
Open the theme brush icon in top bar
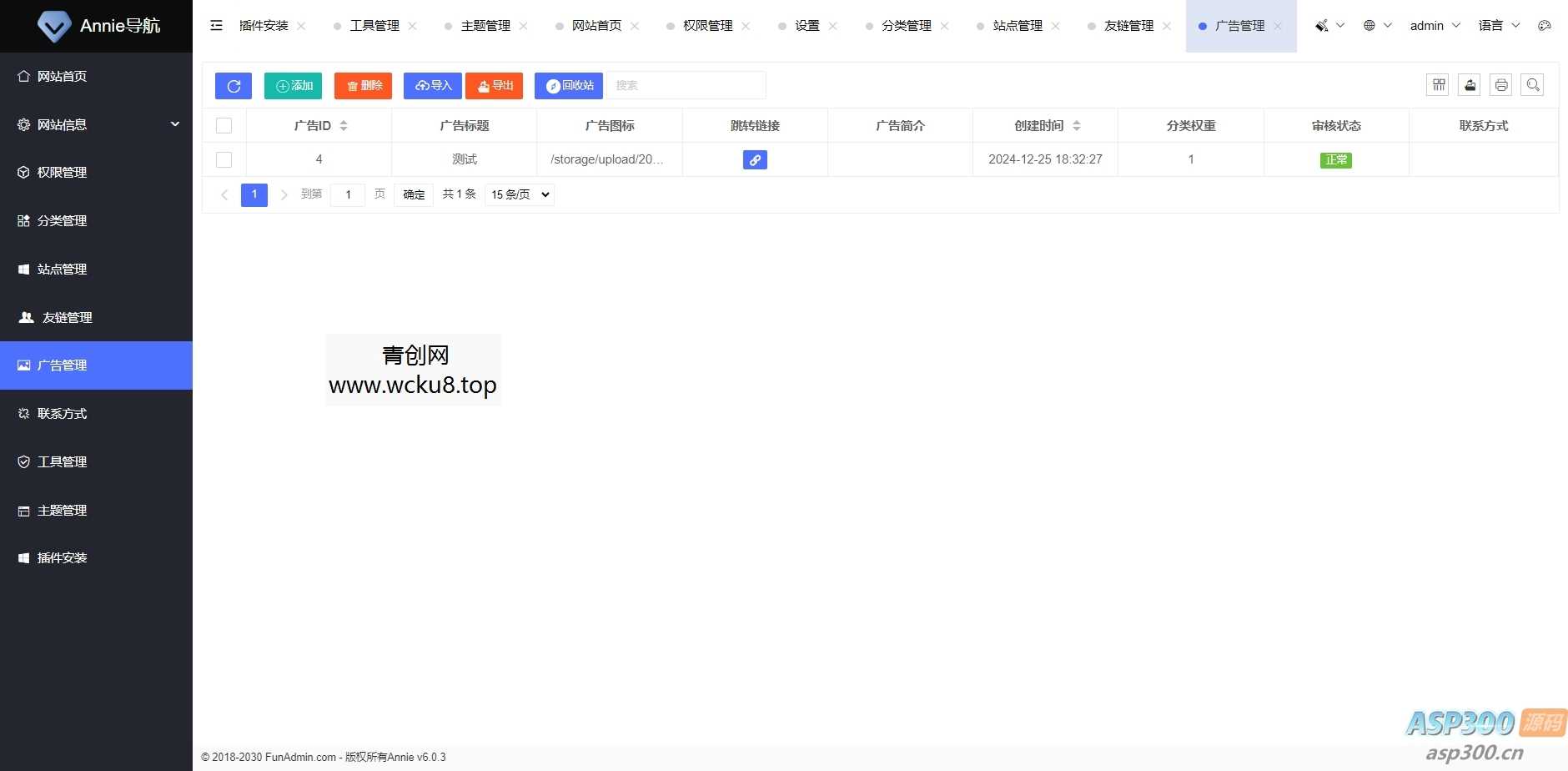pos(1323,25)
